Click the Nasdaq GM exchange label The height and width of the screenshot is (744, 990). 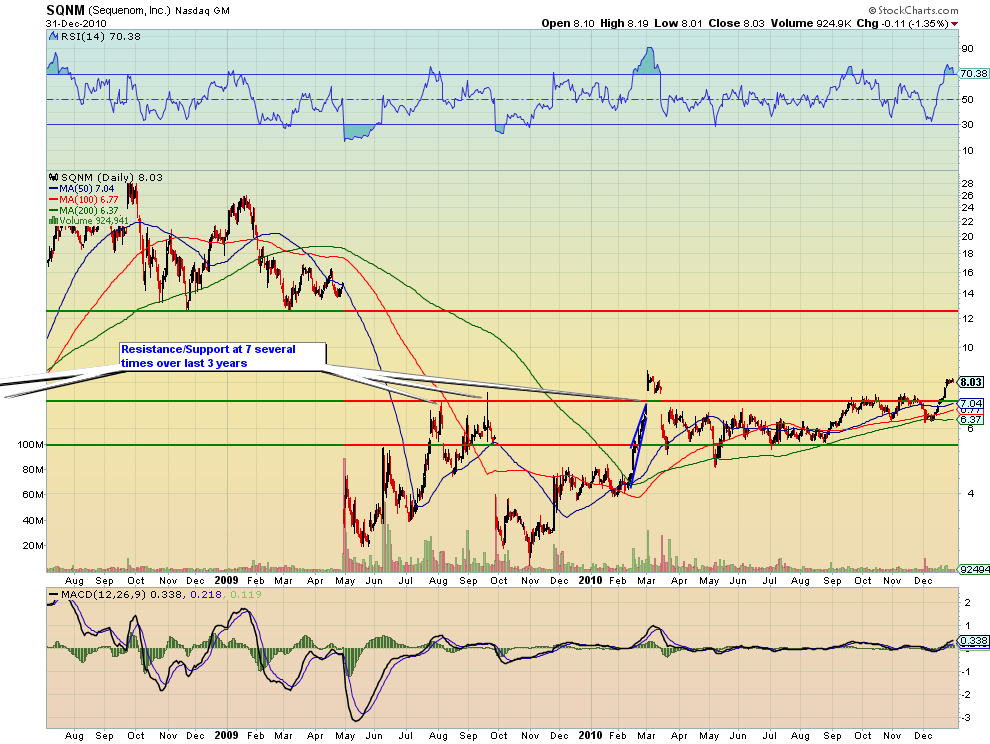[202, 11]
